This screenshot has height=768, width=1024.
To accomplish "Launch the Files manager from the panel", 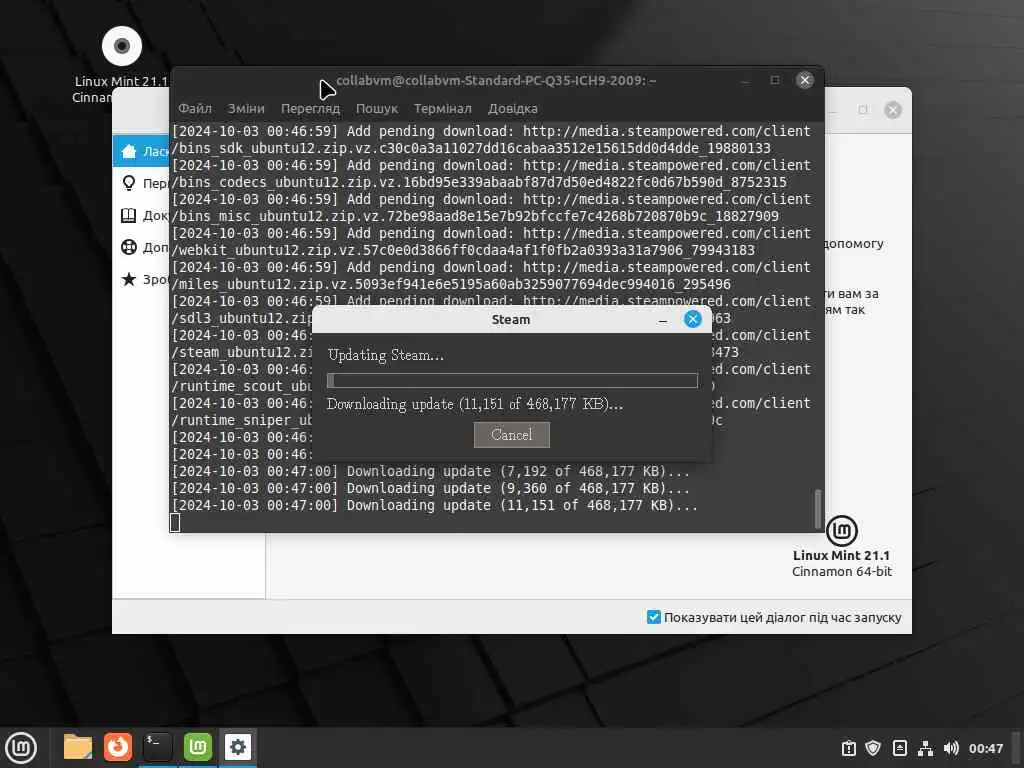I will point(78,747).
